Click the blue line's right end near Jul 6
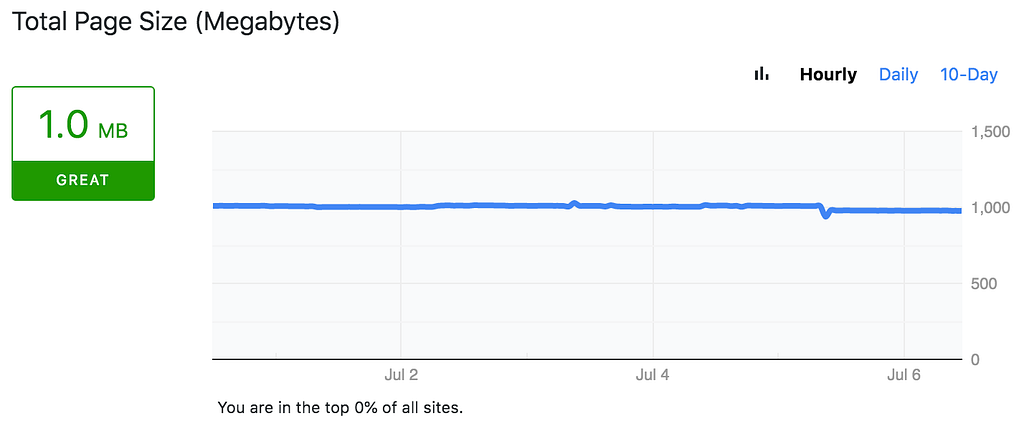The image size is (1024, 429). tap(955, 210)
